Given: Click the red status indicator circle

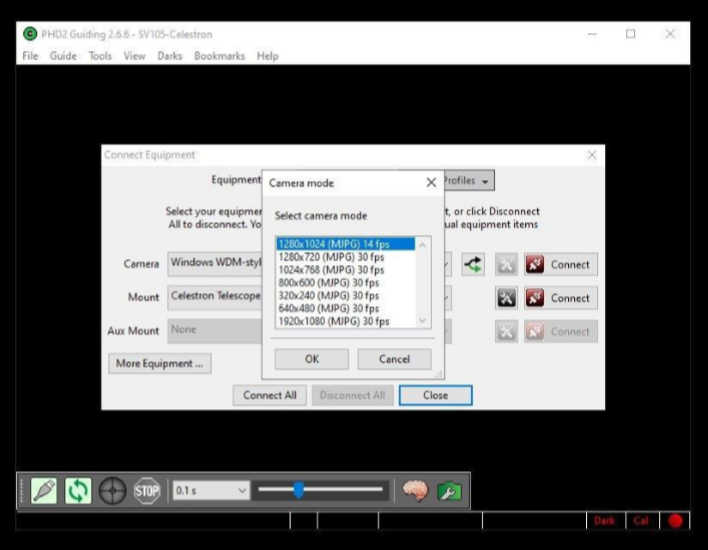Looking at the screenshot, I should [675, 521].
